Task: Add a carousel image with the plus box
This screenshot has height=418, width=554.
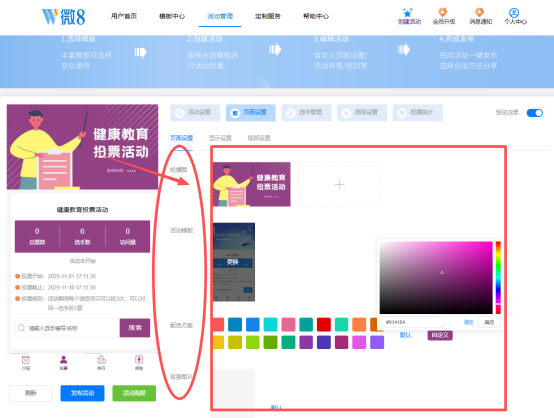Action: pos(340,184)
